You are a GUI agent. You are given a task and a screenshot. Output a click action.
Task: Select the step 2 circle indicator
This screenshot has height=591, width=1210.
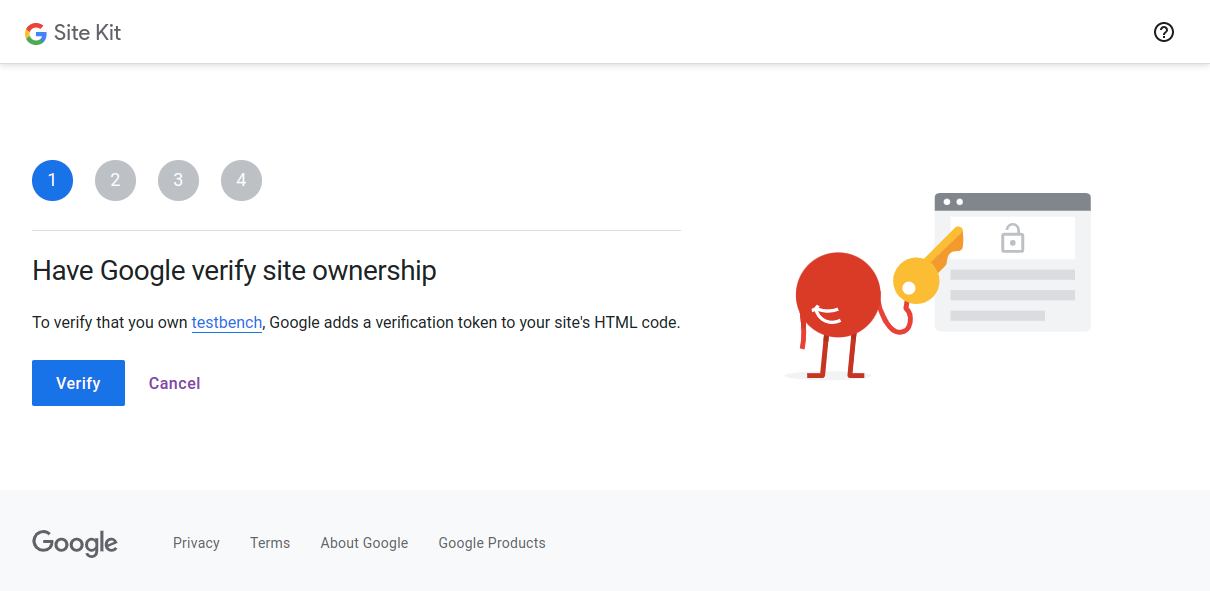pos(115,180)
